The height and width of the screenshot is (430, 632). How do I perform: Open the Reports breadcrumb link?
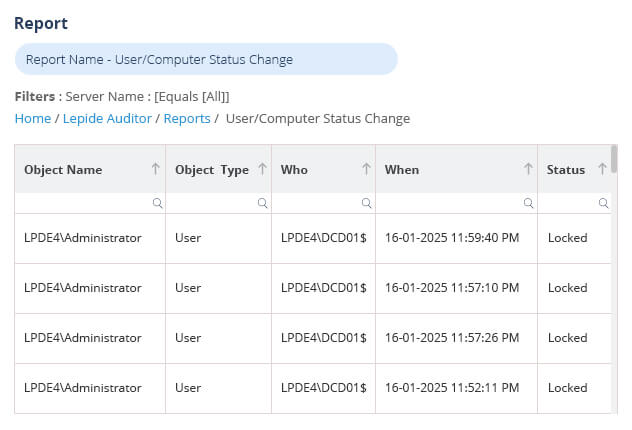[x=187, y=118]
